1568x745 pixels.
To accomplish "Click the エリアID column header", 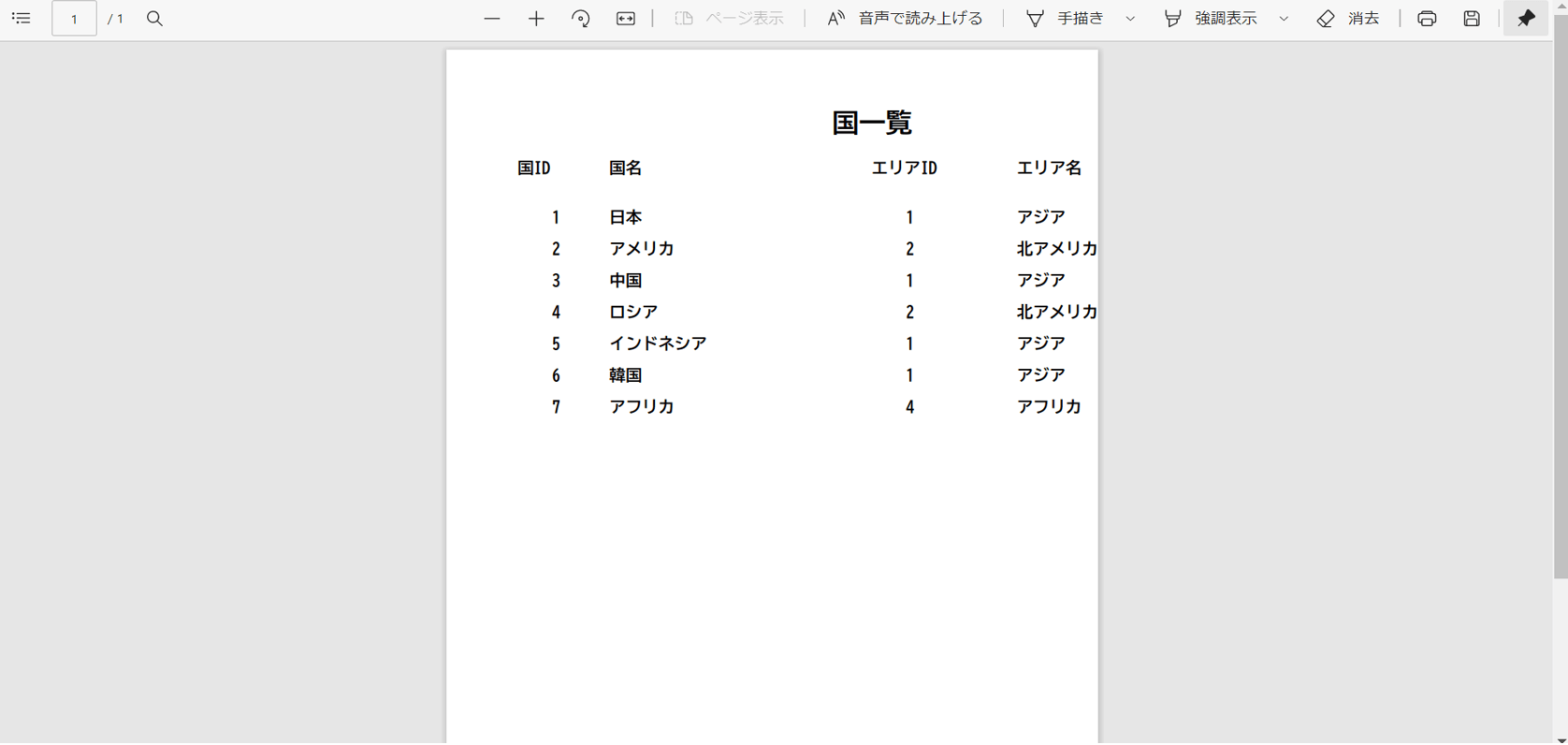I will tap(905, 168).
